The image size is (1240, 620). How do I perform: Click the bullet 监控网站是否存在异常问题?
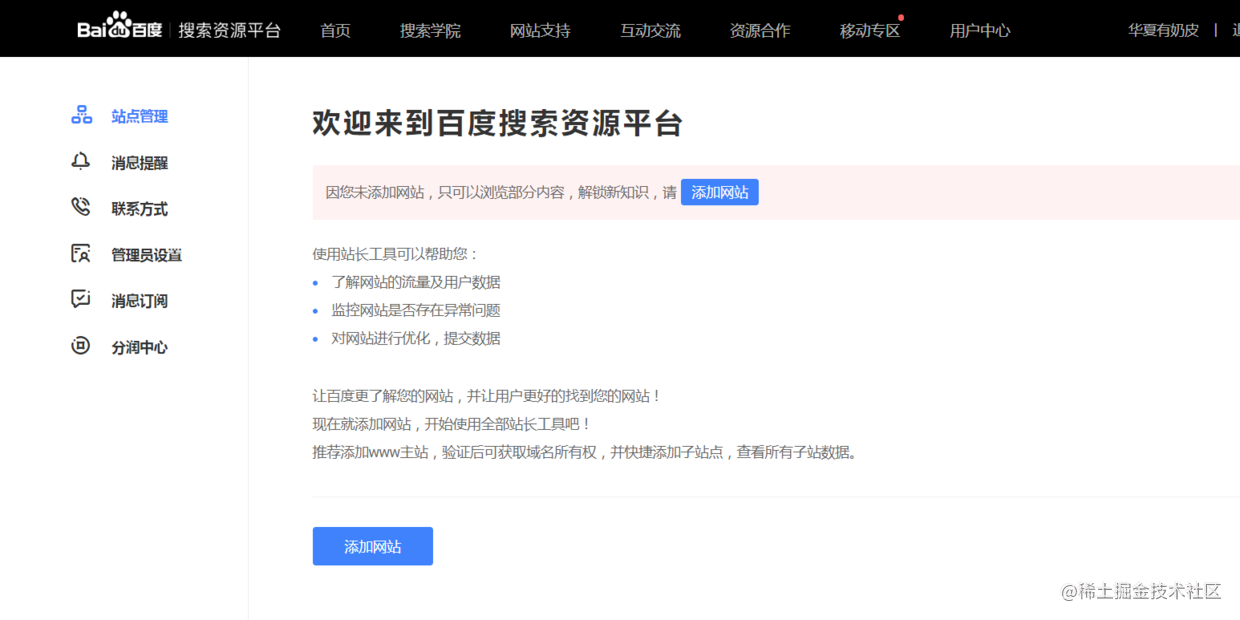[x=416, y=310]
